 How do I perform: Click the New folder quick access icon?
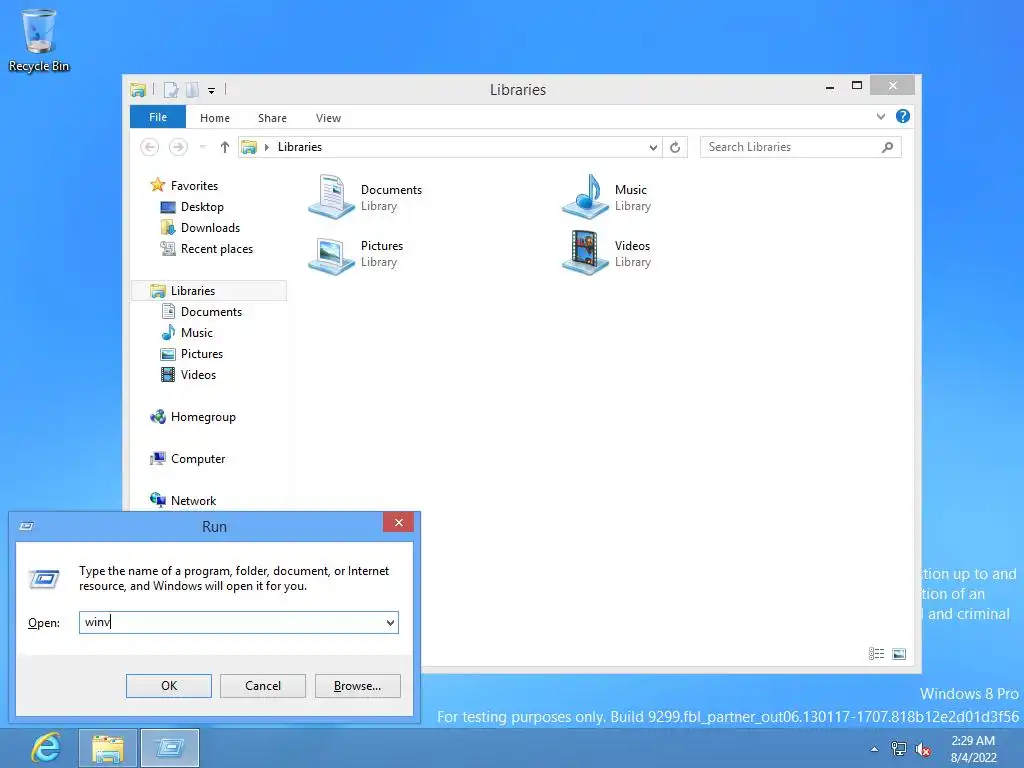[x=192, y=89]
